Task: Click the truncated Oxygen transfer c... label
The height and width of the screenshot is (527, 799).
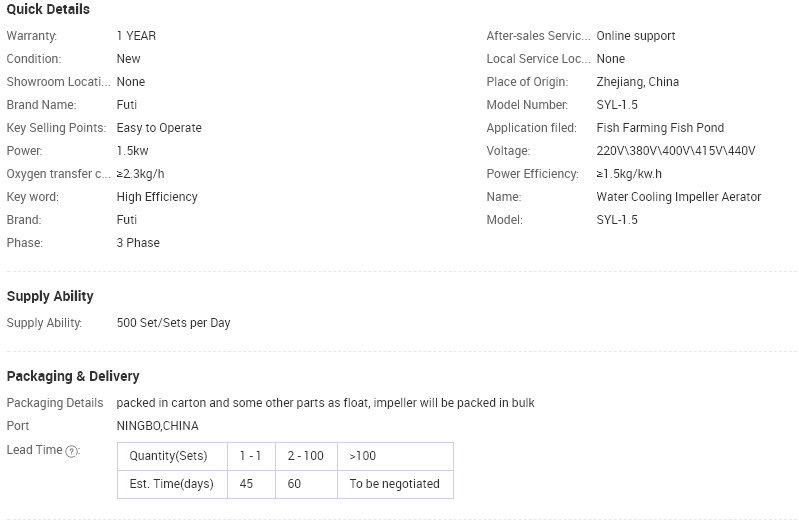Action: [58, 174]
